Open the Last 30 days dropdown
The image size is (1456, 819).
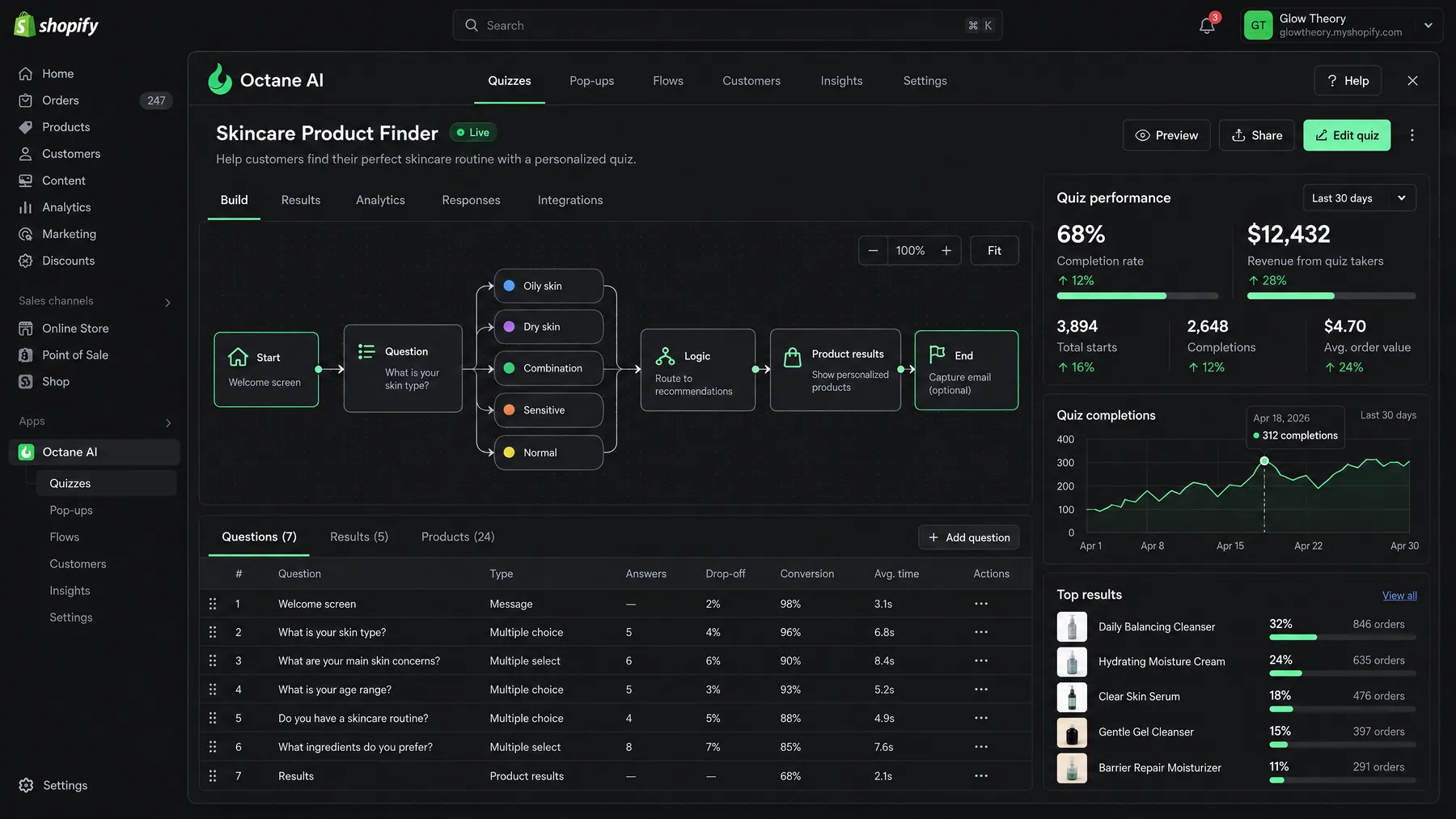pyautogui.click(x=1359, y=198)
